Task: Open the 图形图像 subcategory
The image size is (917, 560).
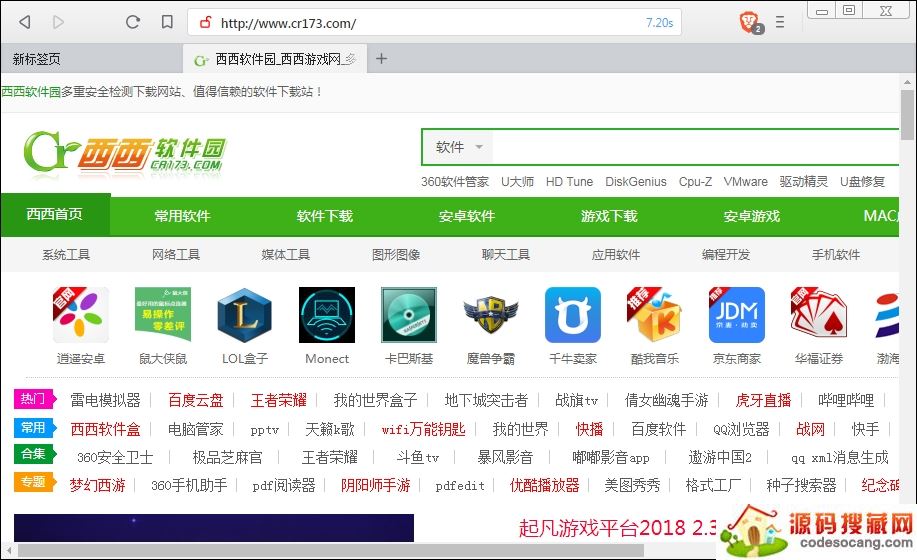Action: click(x=396, y=254)
